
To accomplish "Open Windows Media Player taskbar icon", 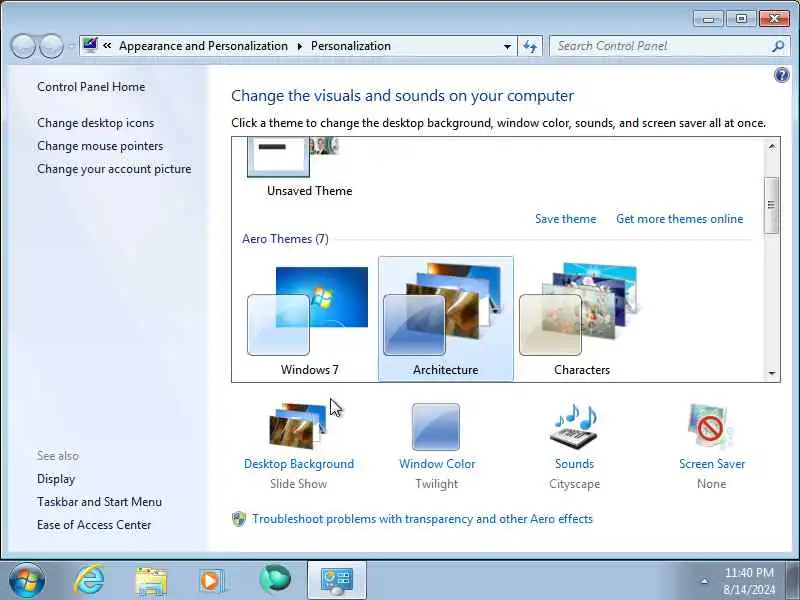I will tap(212, 581).
